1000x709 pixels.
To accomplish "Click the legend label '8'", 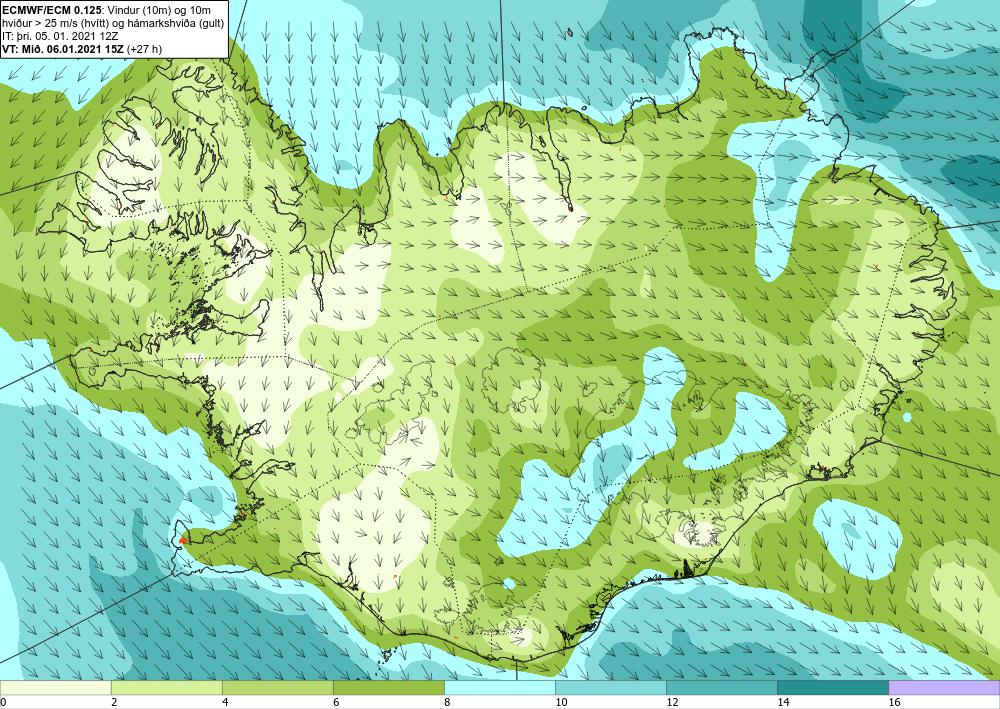I will point(447,703).
